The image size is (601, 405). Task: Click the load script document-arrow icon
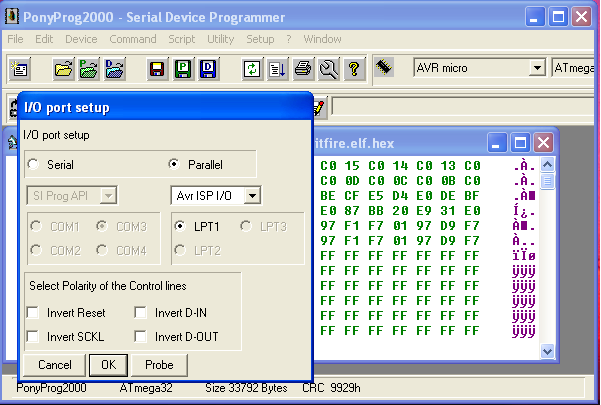[278, 69]
